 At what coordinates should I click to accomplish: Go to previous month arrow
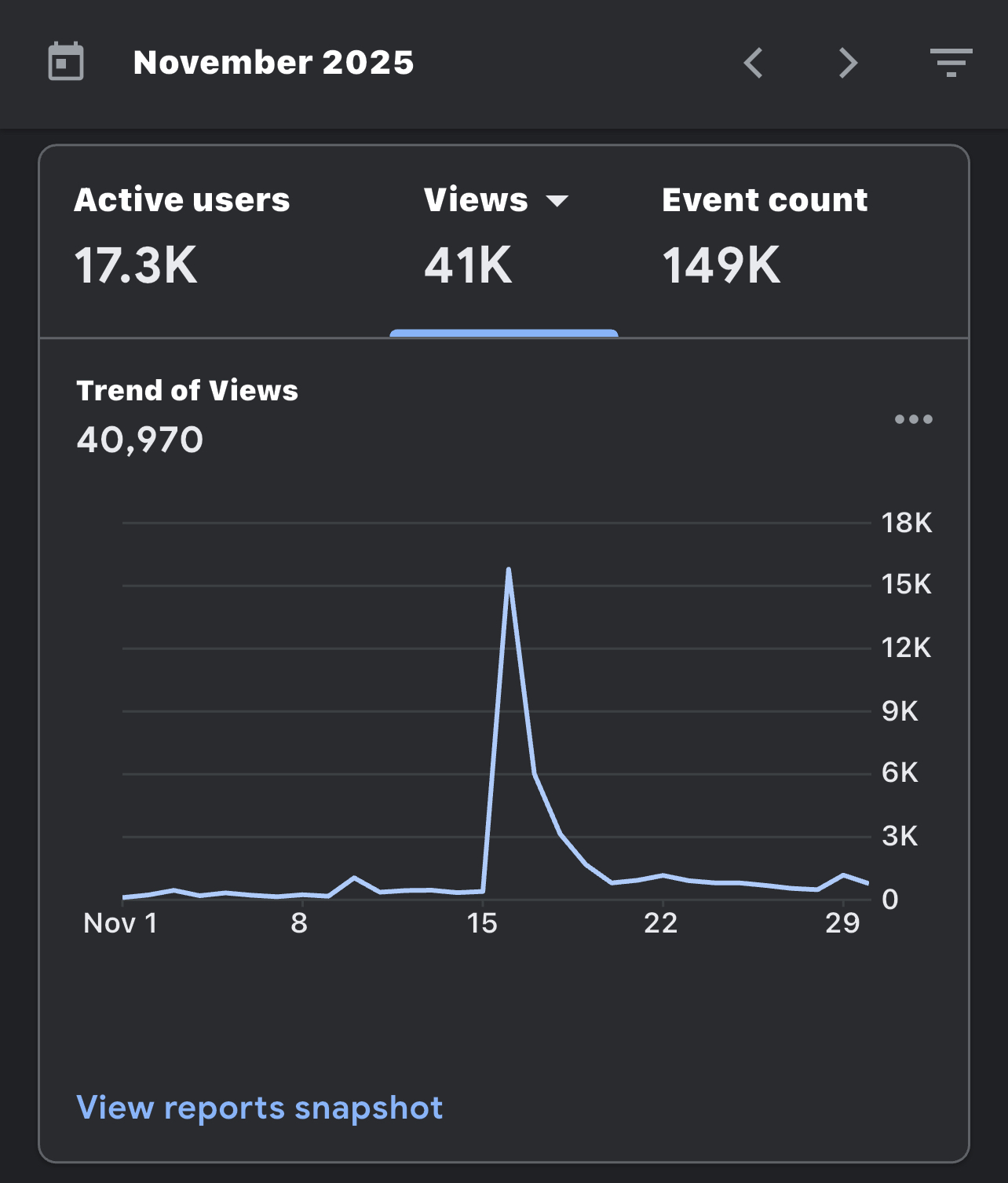(x=754, y=63)
